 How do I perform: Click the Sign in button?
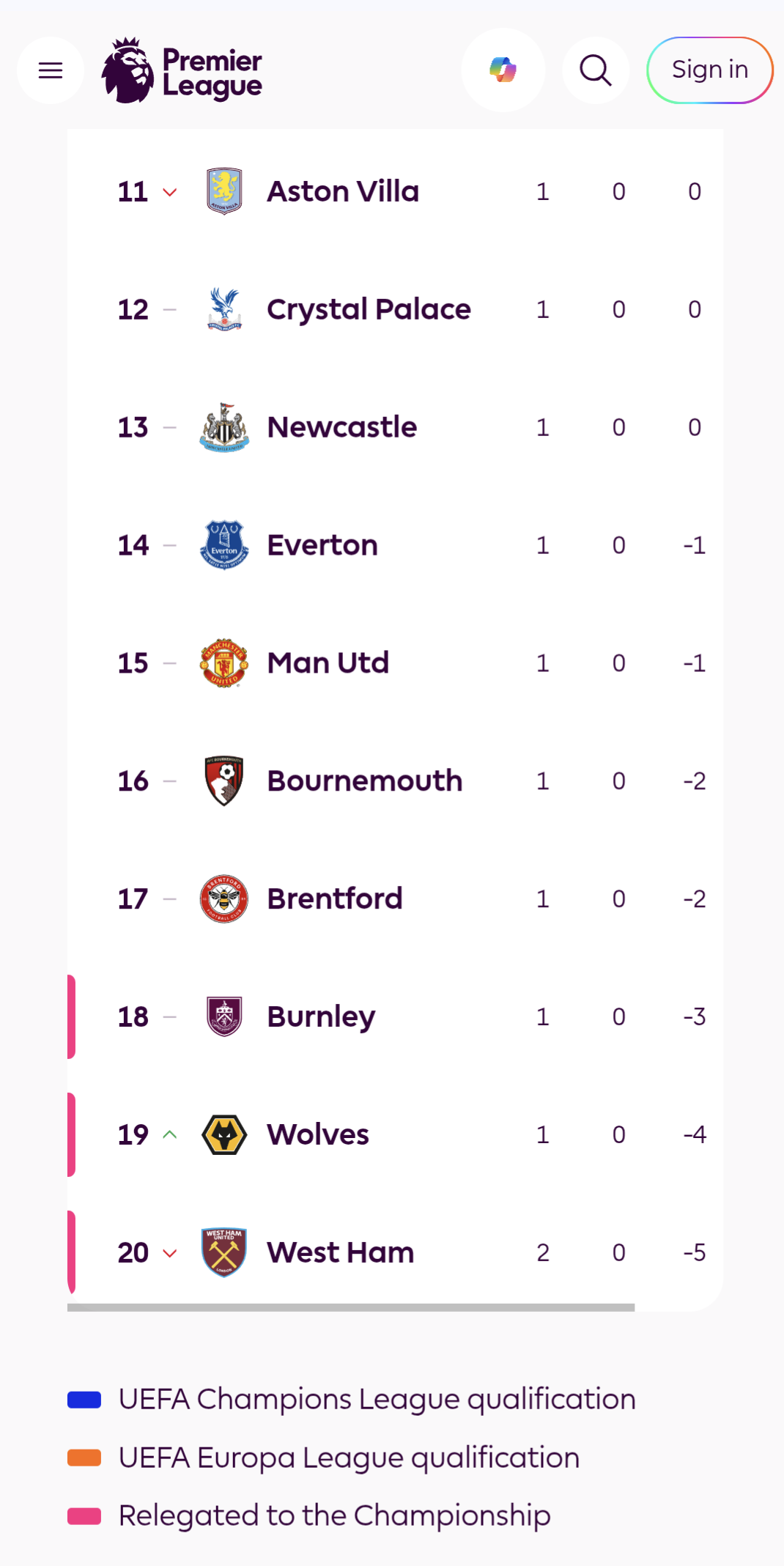pyautogui.click(x=709, y=70)
